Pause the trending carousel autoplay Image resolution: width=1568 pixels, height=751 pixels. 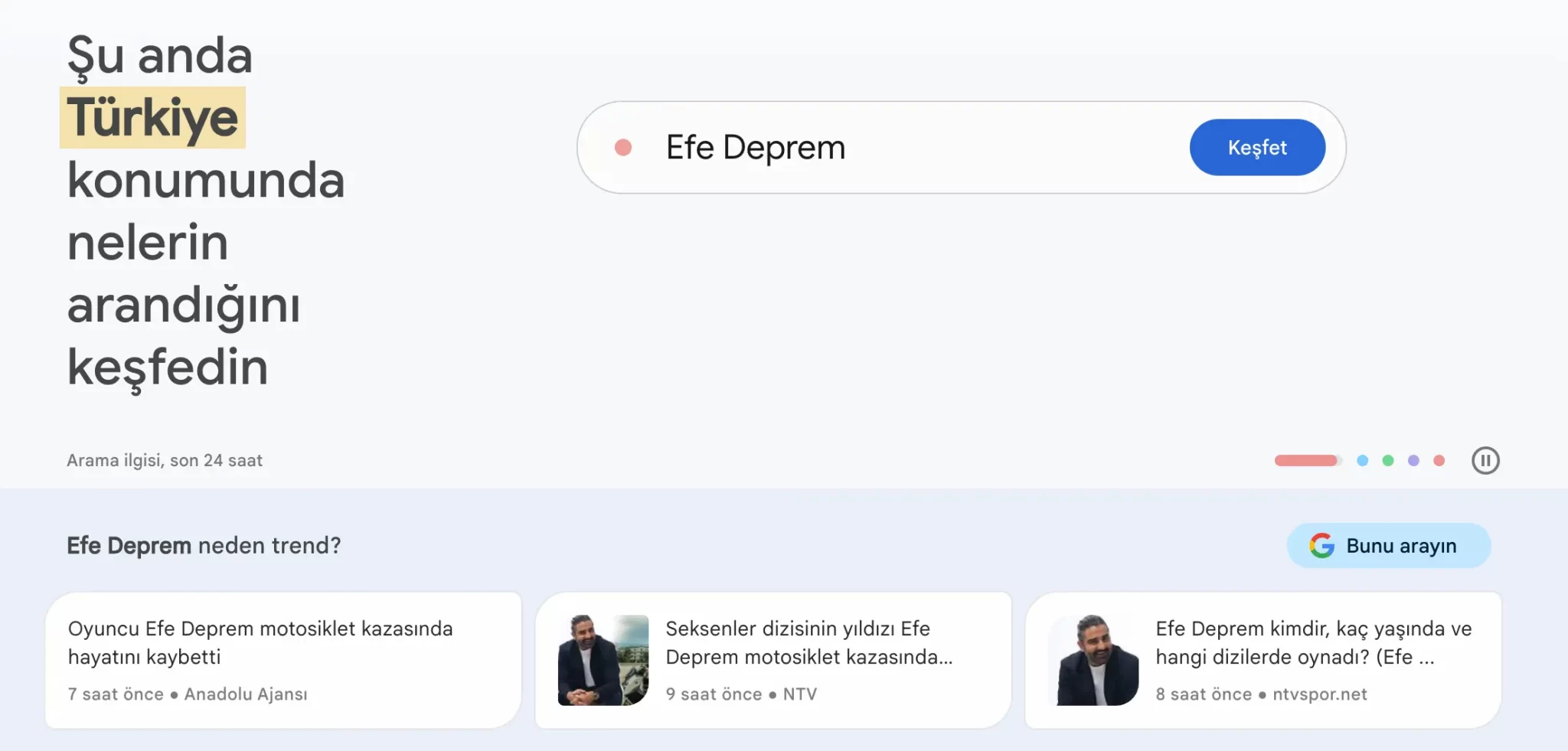[1485, 460]
